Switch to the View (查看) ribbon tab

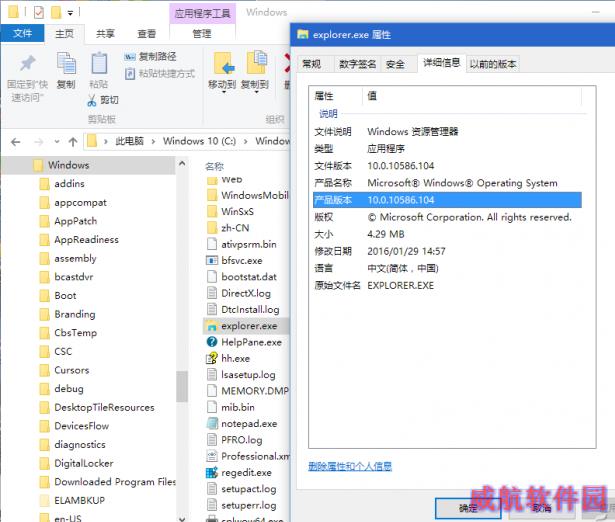point(146,34)
